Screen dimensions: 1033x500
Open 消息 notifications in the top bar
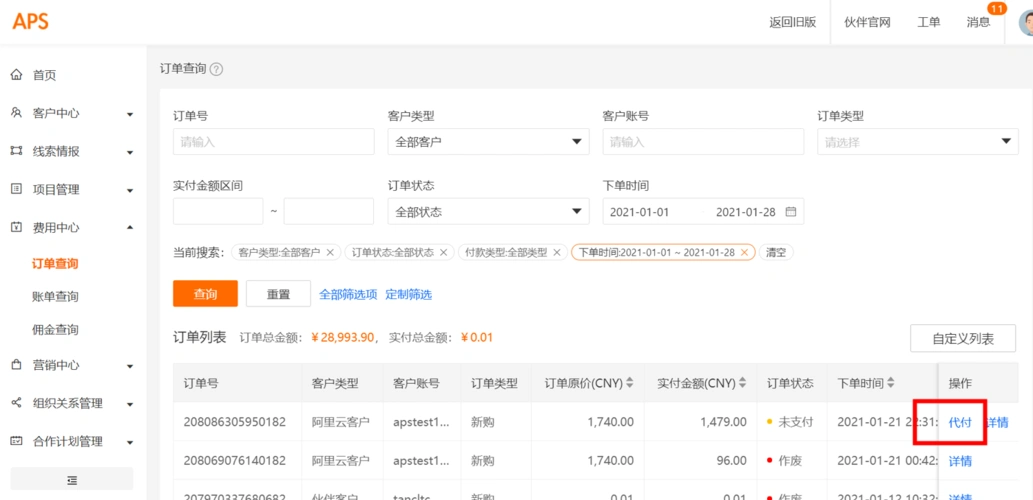[978, 22]
